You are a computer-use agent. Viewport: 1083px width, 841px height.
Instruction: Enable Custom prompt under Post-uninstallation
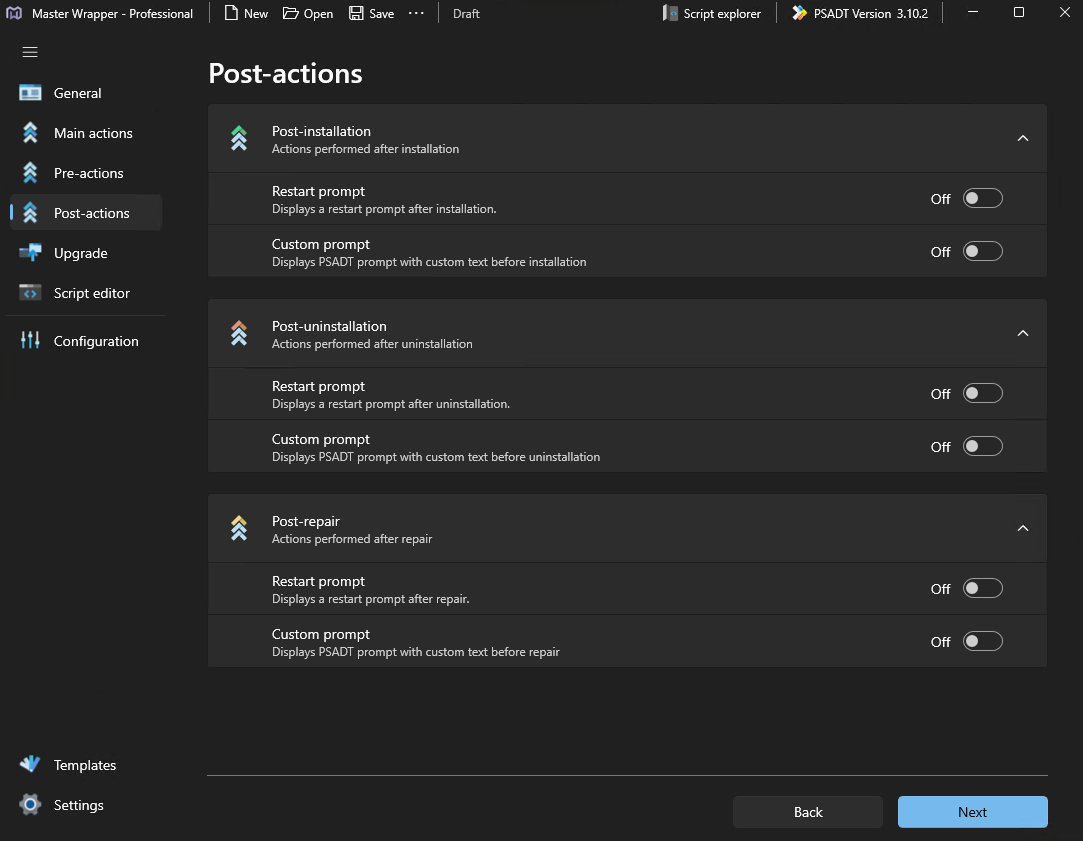click(982, 447)
